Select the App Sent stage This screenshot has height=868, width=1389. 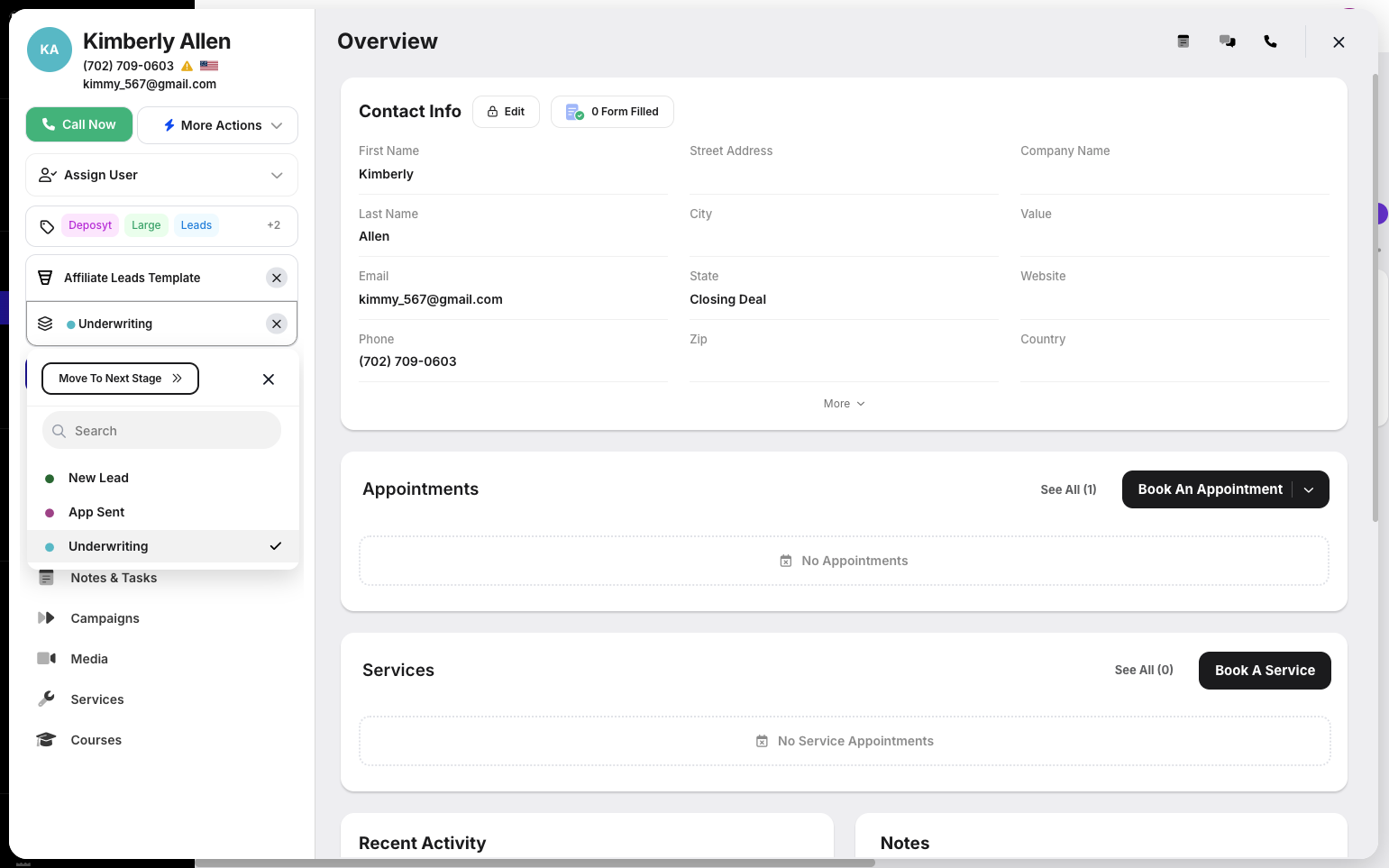coord(163,512)
